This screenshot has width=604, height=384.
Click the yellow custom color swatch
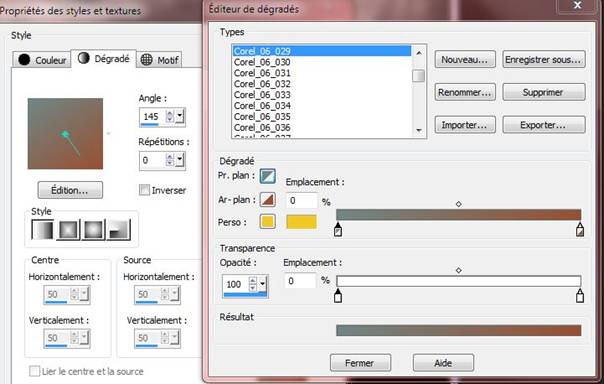pos(302,222)
